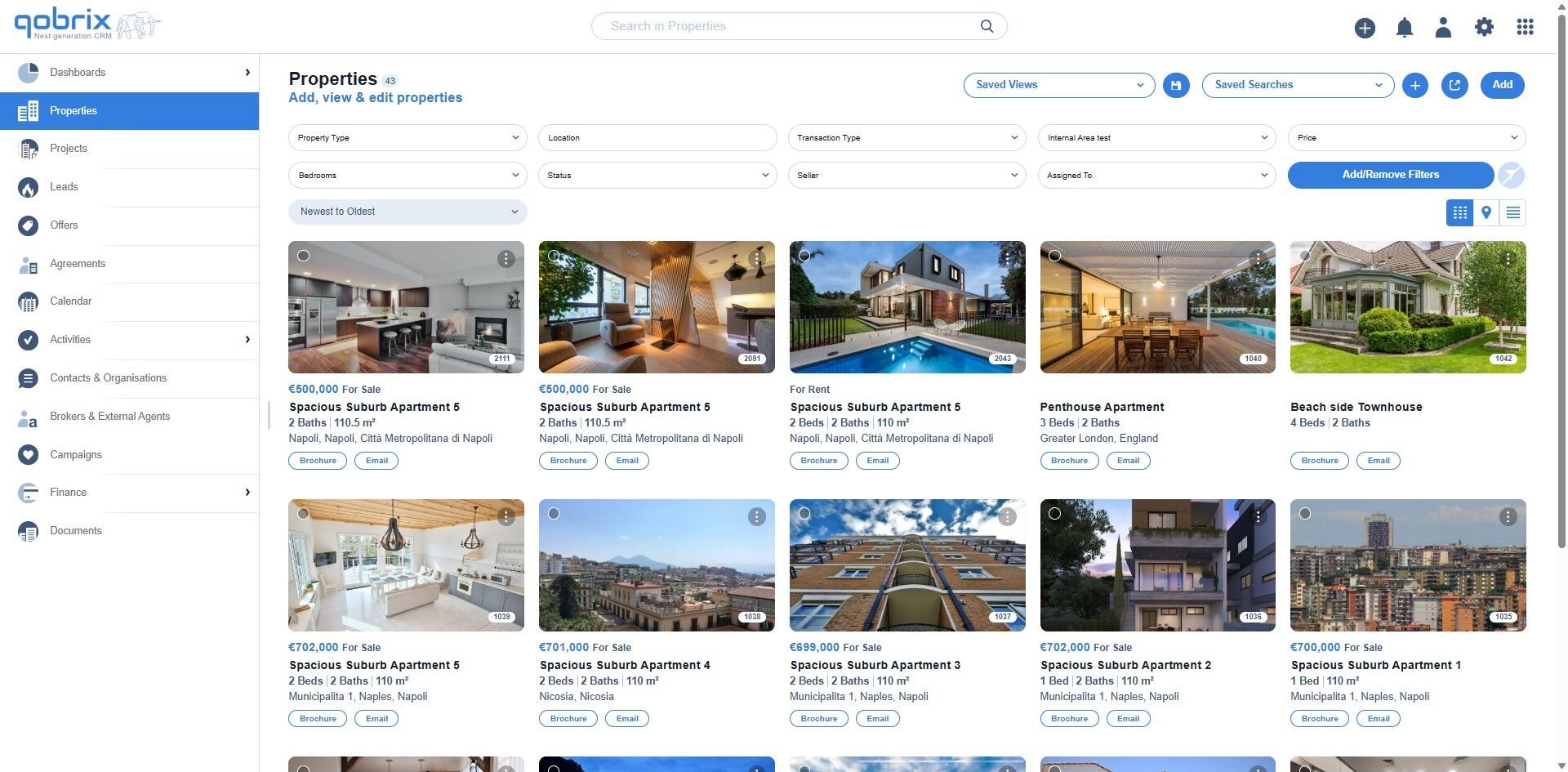Open the Agreements section

[x=78, y=263]
